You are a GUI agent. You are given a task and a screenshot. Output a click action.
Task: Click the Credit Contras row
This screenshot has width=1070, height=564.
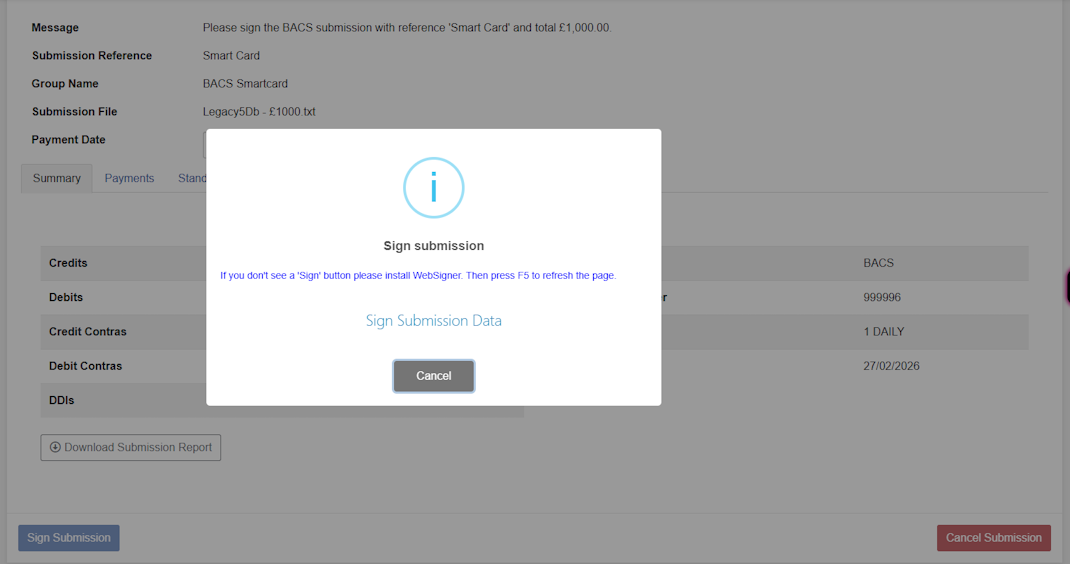click(x=88, y=331)
